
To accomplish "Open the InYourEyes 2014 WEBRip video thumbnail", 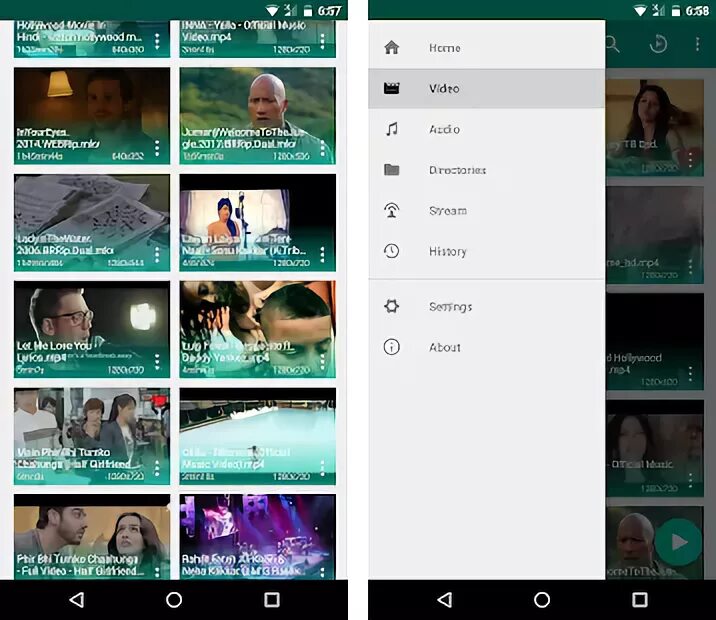I will 92,116.
